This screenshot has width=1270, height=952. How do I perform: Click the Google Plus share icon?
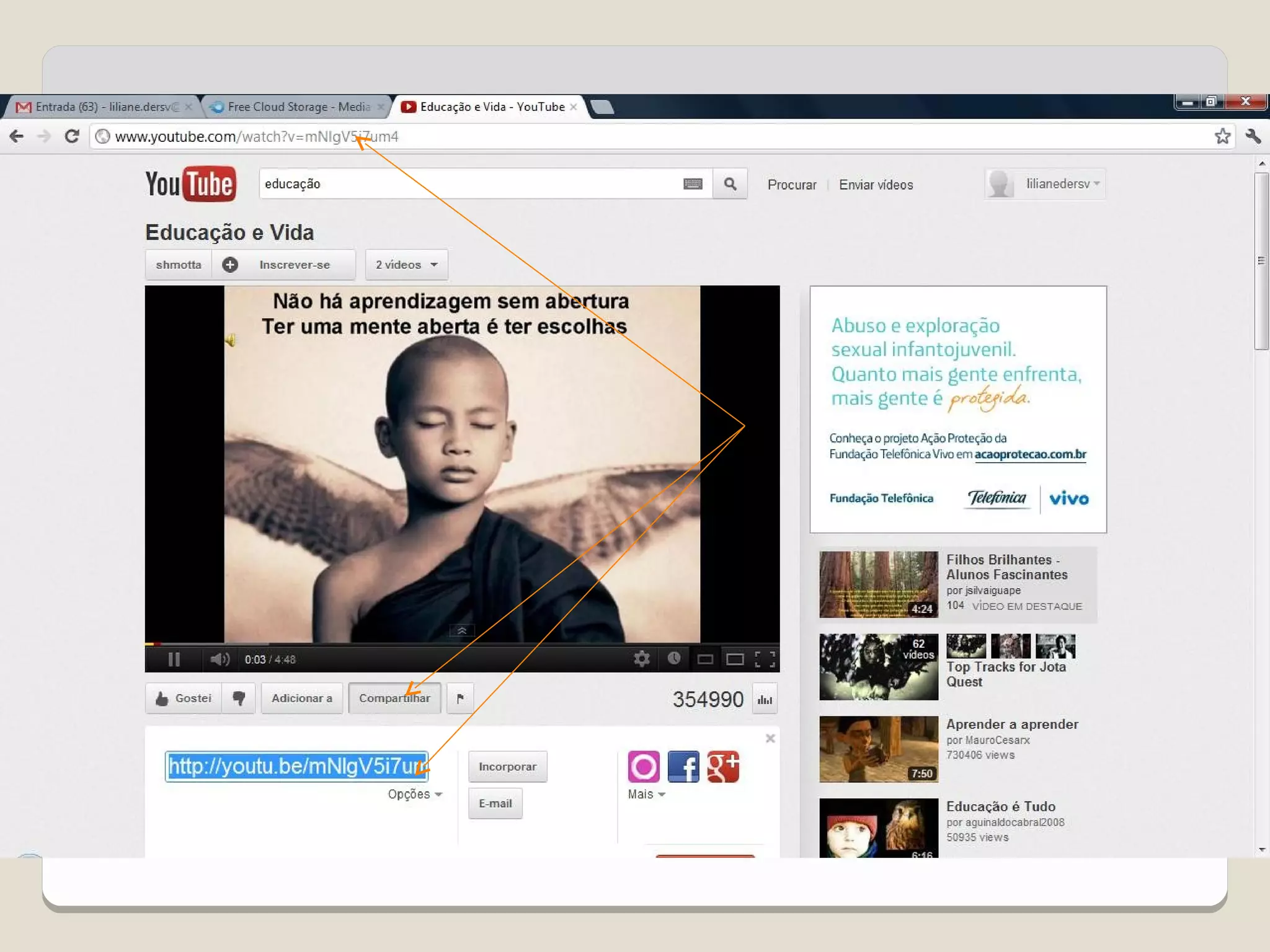[x=723, y=767]
